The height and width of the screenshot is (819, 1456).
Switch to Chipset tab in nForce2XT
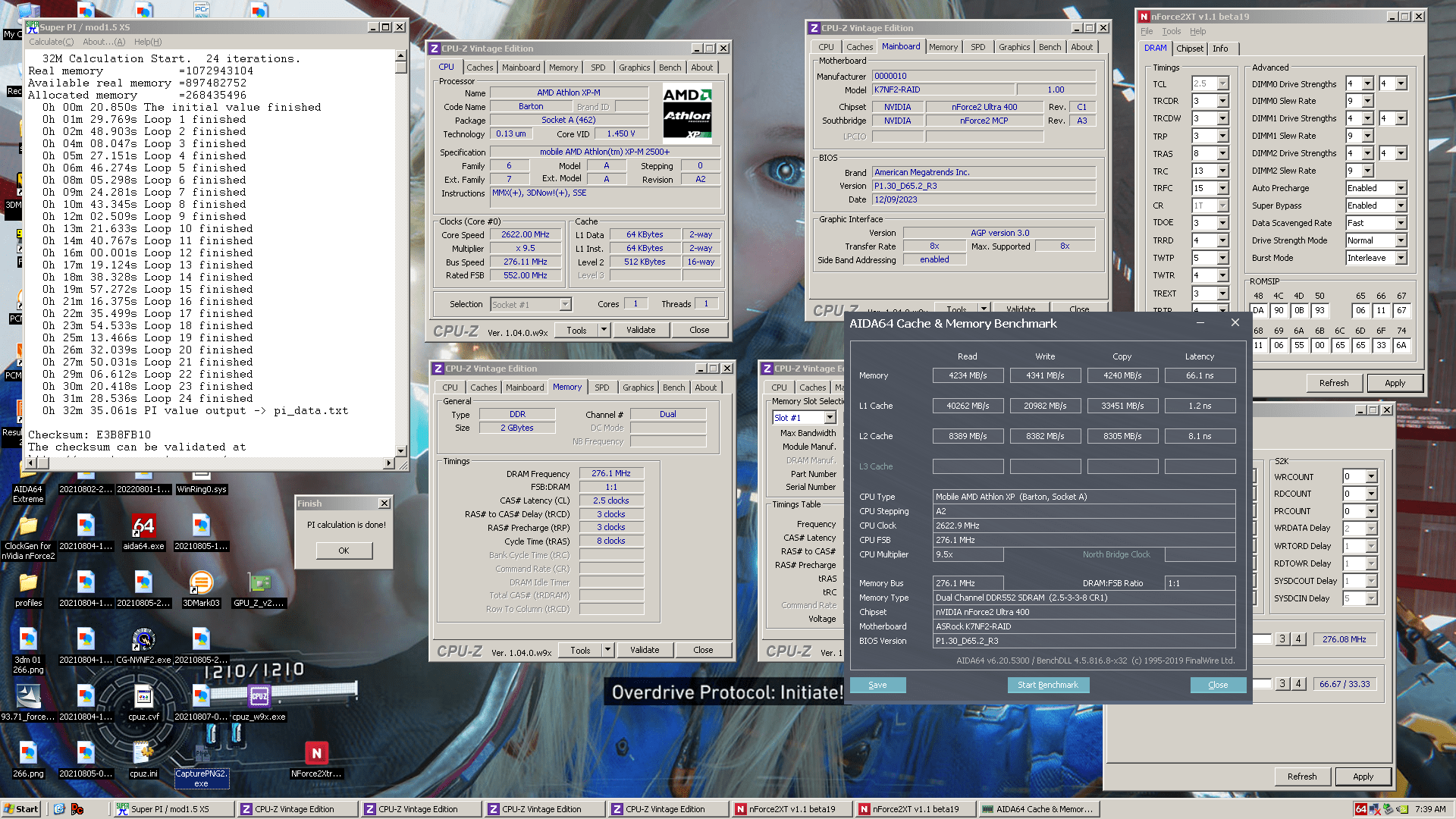pos(1190,49)
